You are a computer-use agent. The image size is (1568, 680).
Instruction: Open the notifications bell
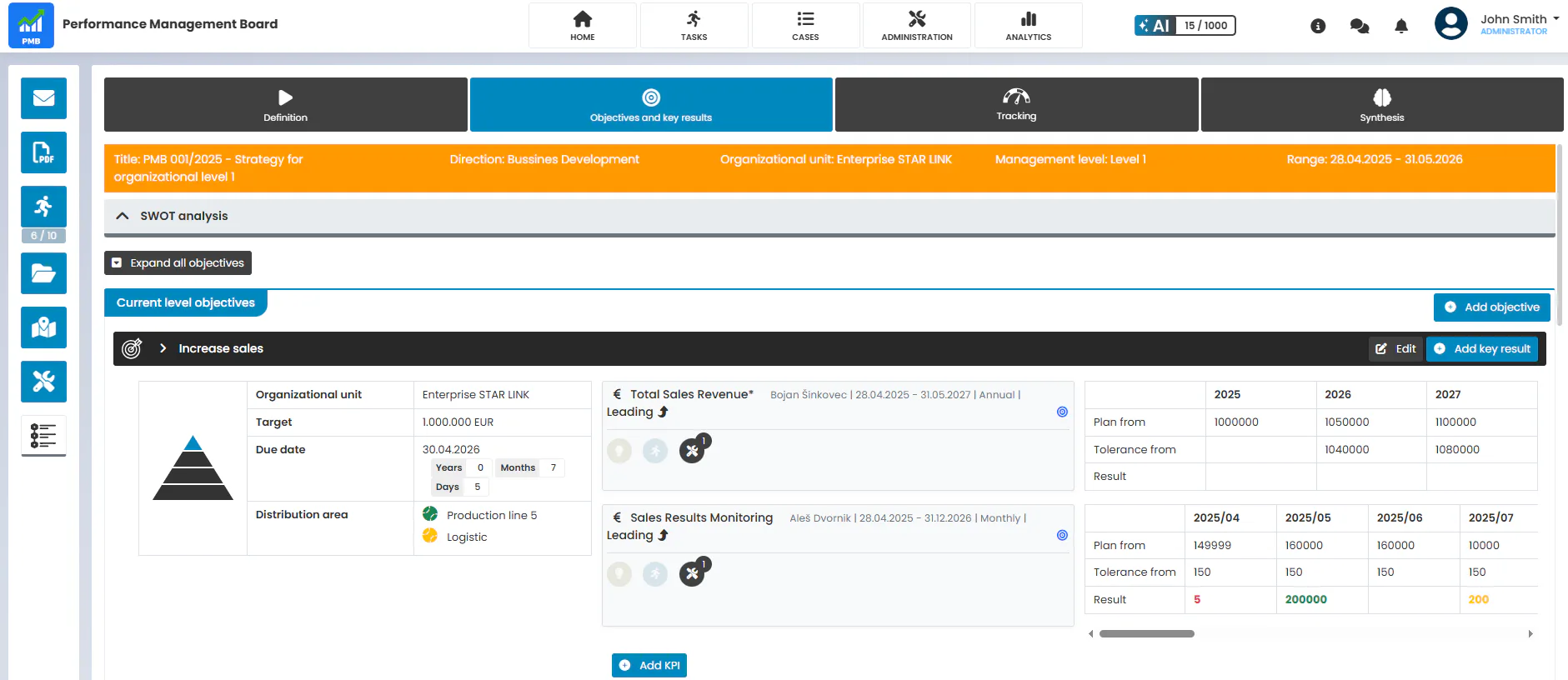1401,26
